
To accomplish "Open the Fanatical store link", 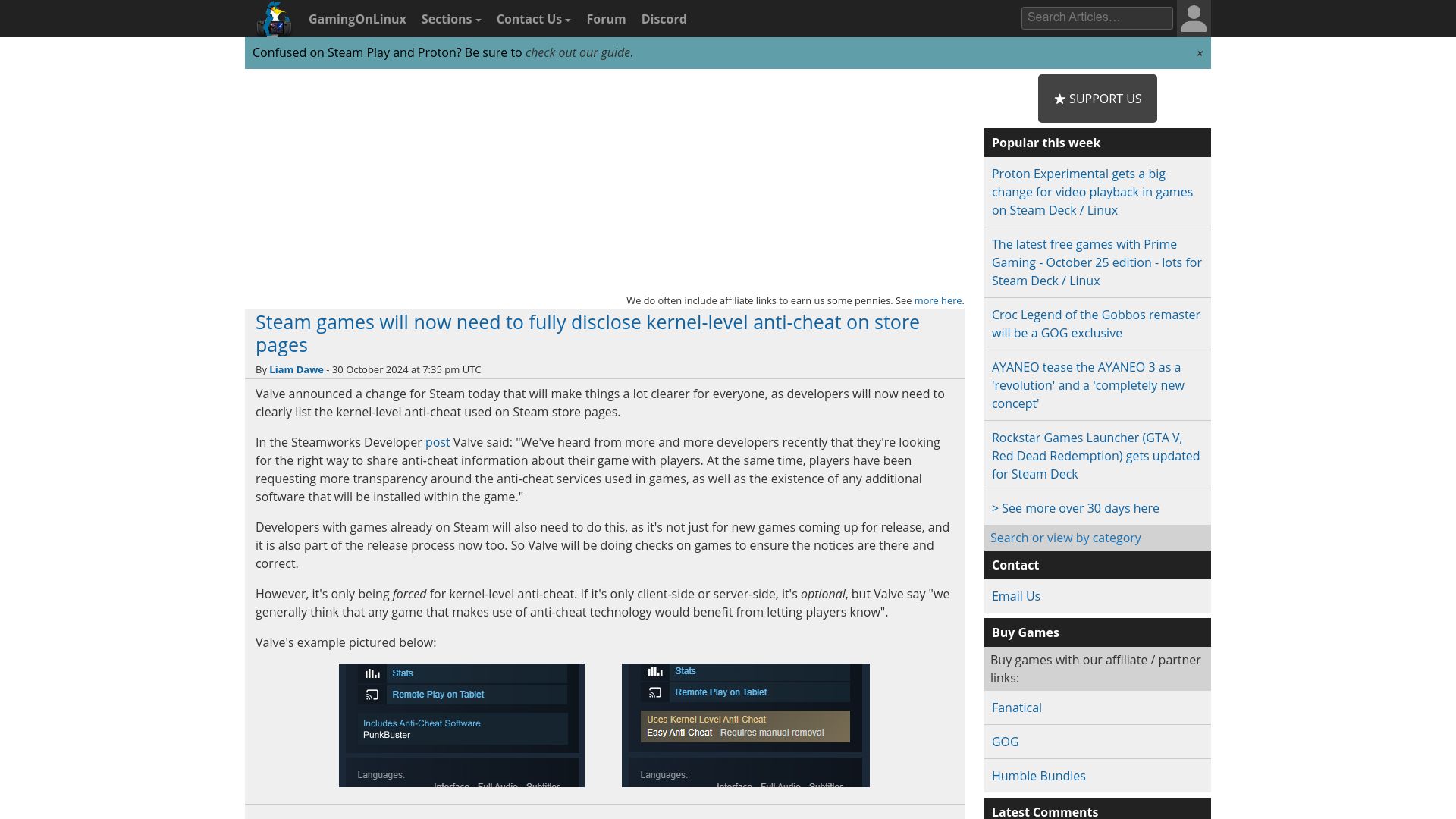I will coord(1017,708).
